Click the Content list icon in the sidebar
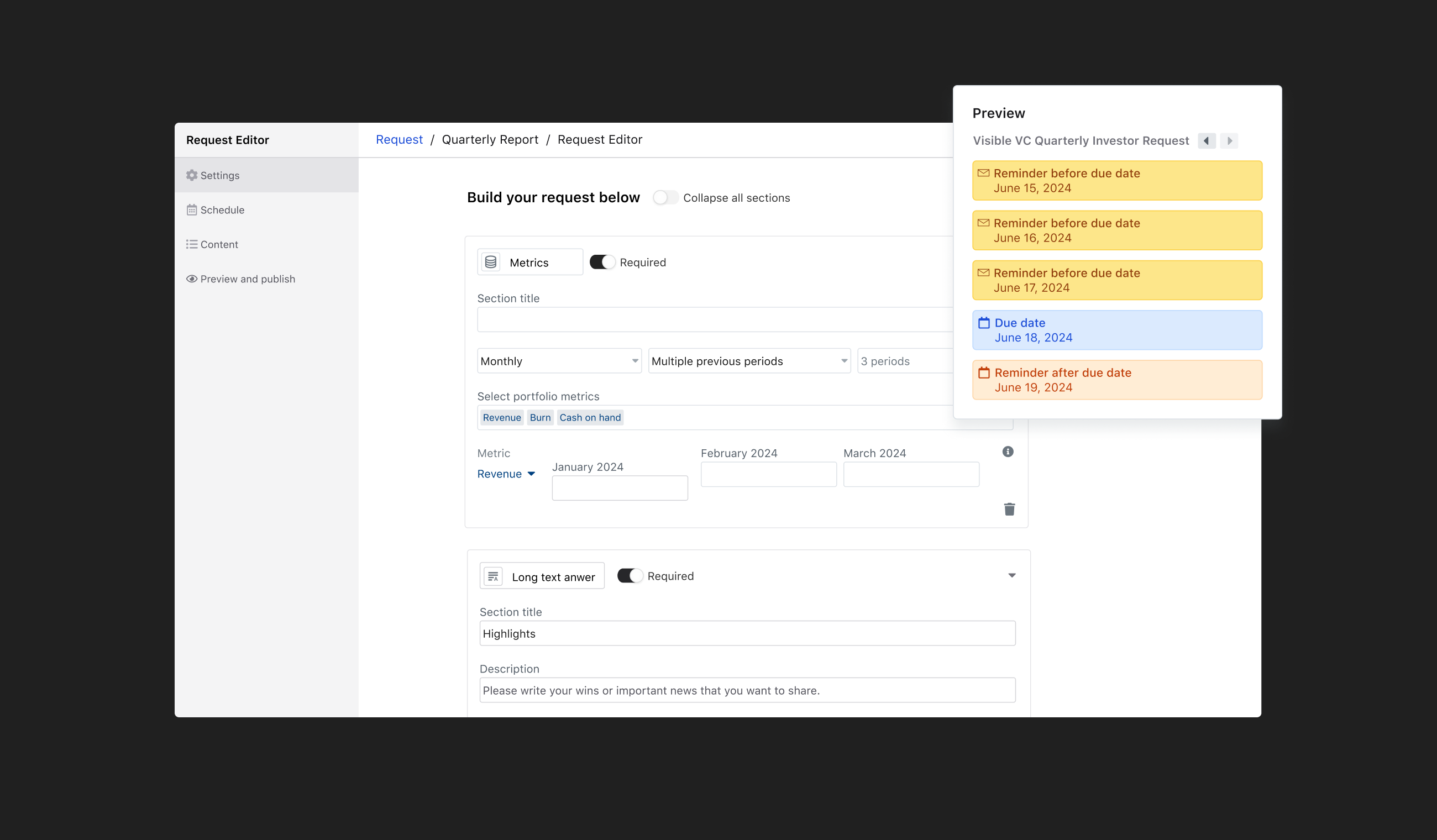The height and width of the screenshot is (840, 1437). point(192,244)
